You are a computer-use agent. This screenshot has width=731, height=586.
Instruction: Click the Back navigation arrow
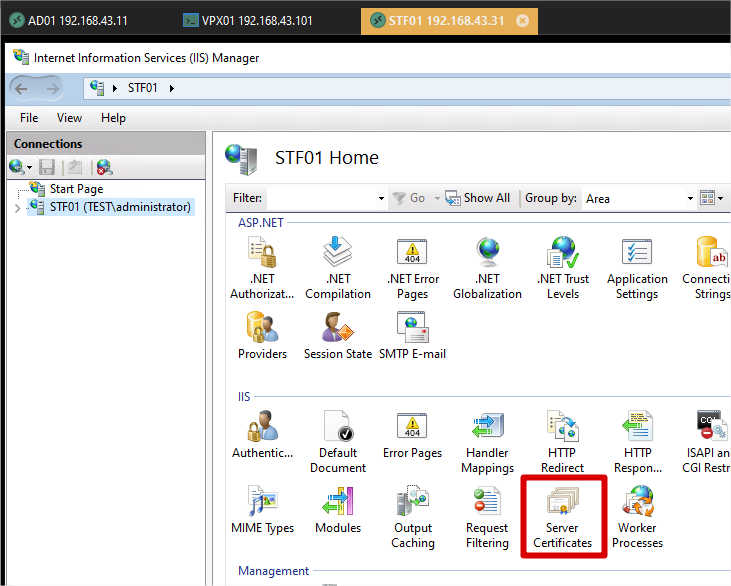(21, 88)
